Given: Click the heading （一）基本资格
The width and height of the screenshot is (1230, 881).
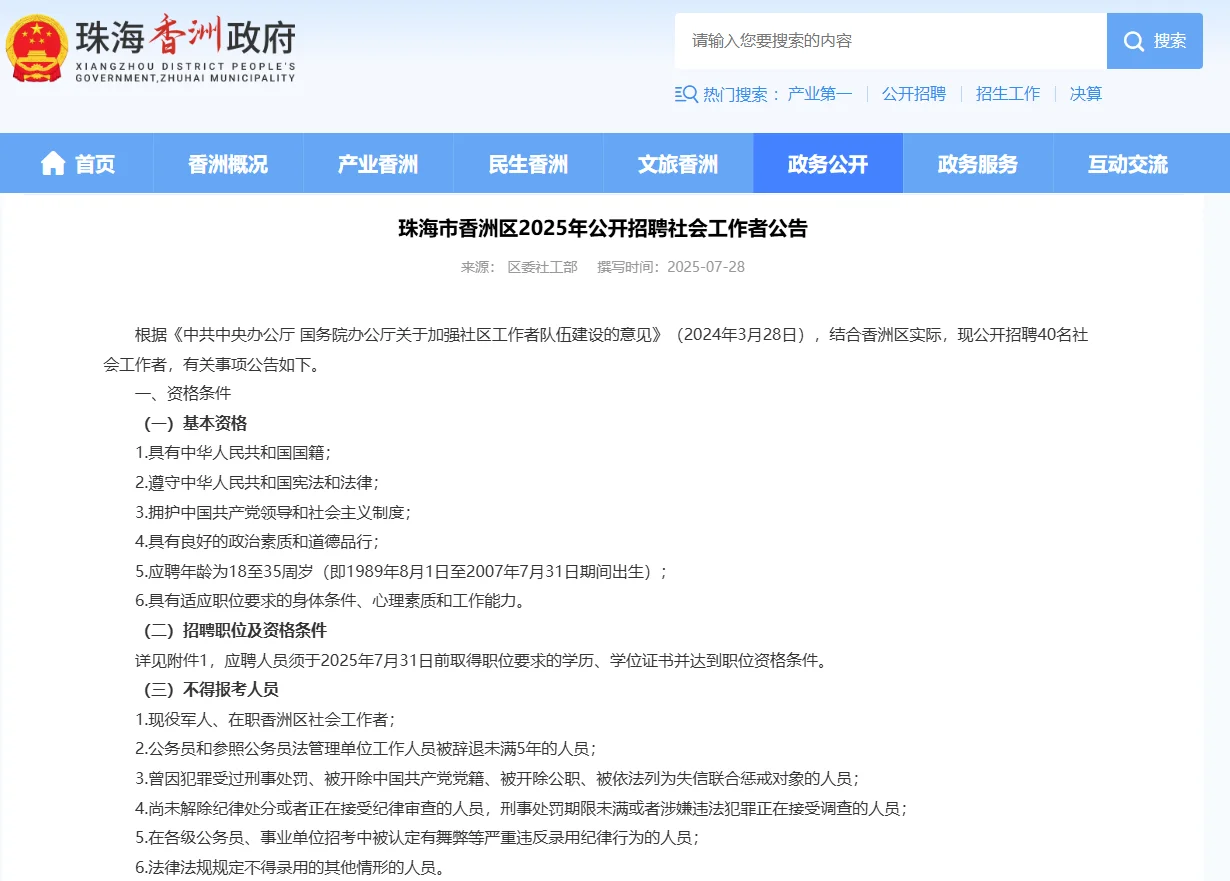Looking at the screenshot, I should coord(191,423).
